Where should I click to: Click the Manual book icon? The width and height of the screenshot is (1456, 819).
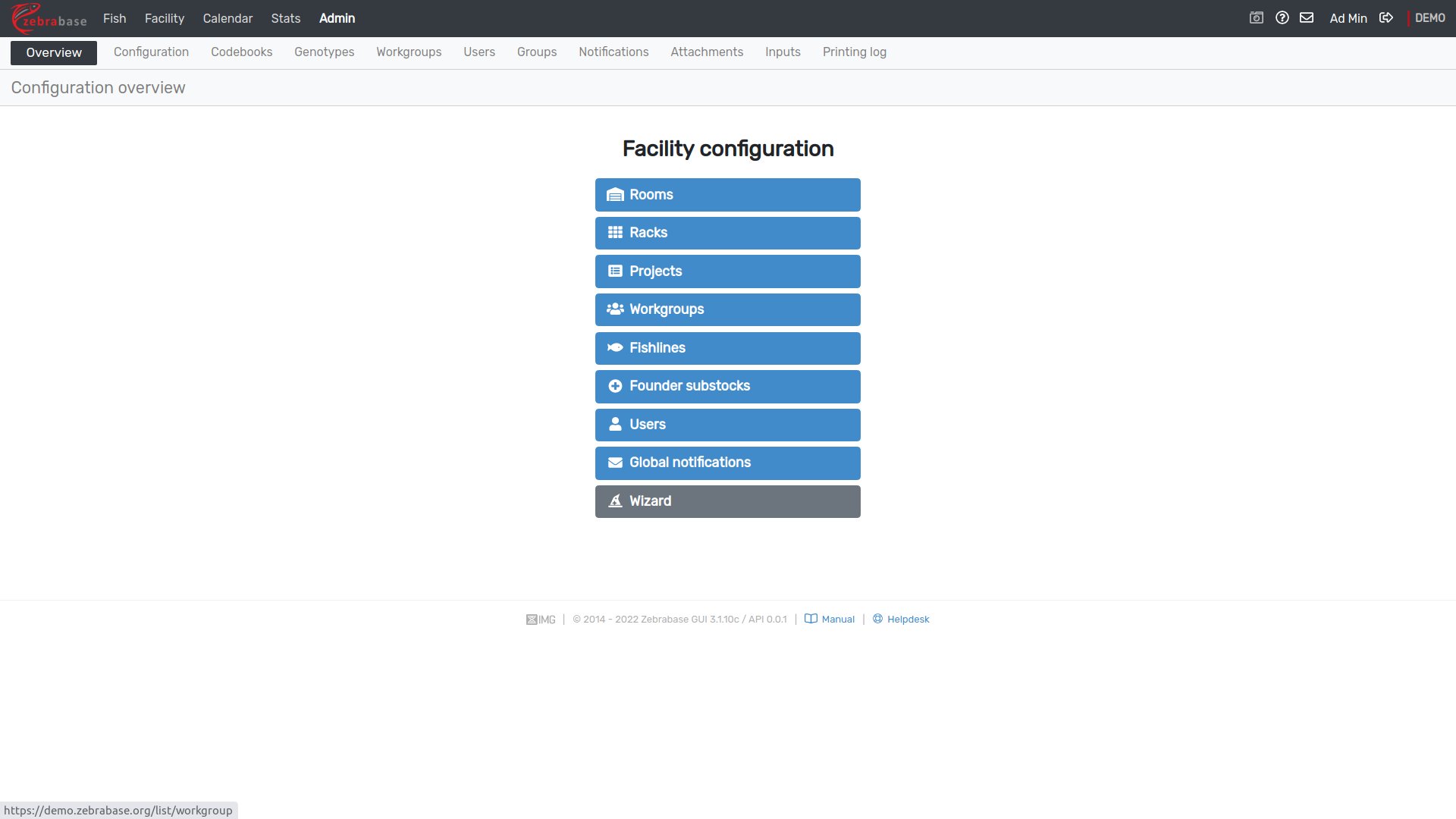[811, 619]
